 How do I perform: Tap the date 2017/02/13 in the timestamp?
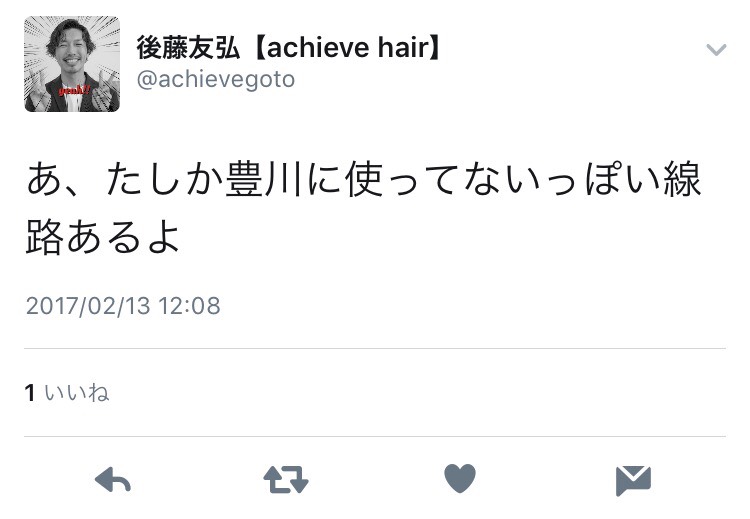(x=88, y=306)
